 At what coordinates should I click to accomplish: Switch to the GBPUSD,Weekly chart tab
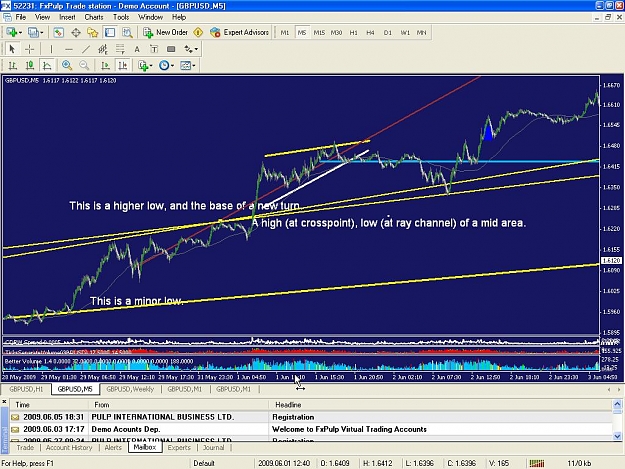(130, 389)
